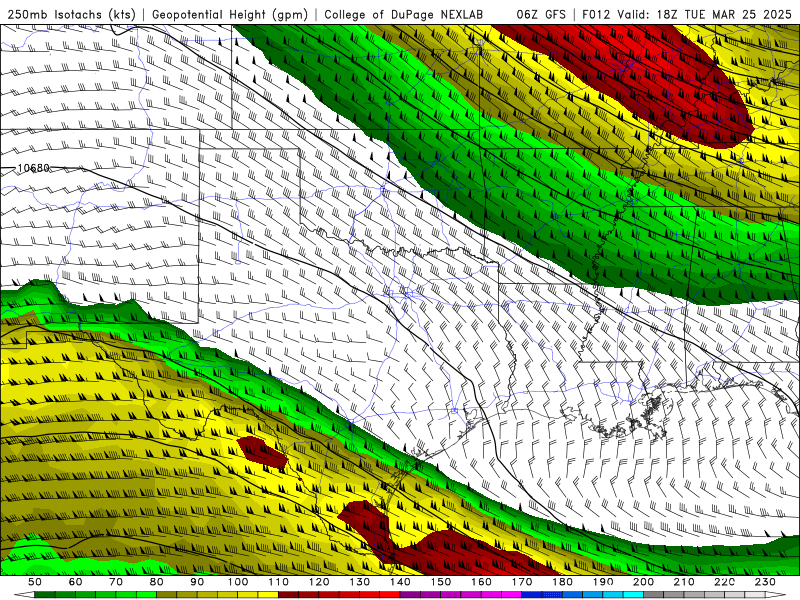
Task: Click the "F012 Valid: 18Z TUE MAR 25 2025" text
Action: click(686, 14)
